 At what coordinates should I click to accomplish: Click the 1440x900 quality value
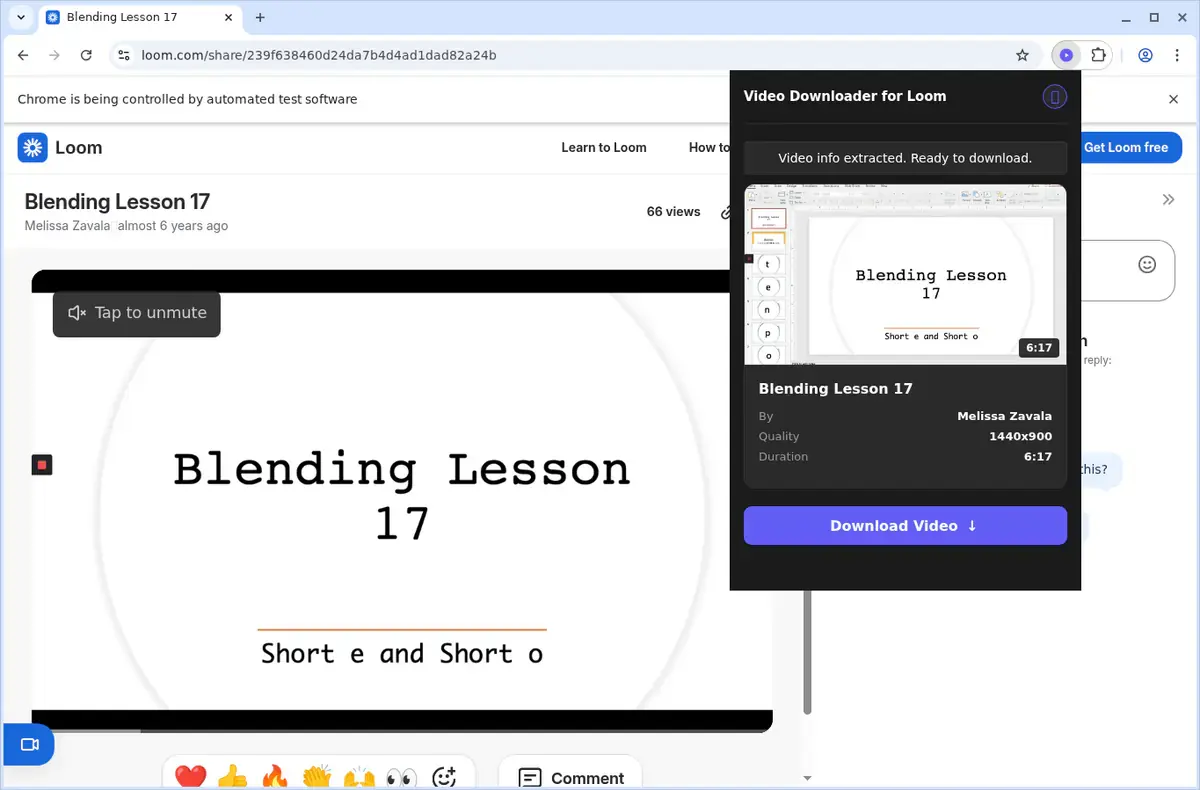click(1020, 436)
